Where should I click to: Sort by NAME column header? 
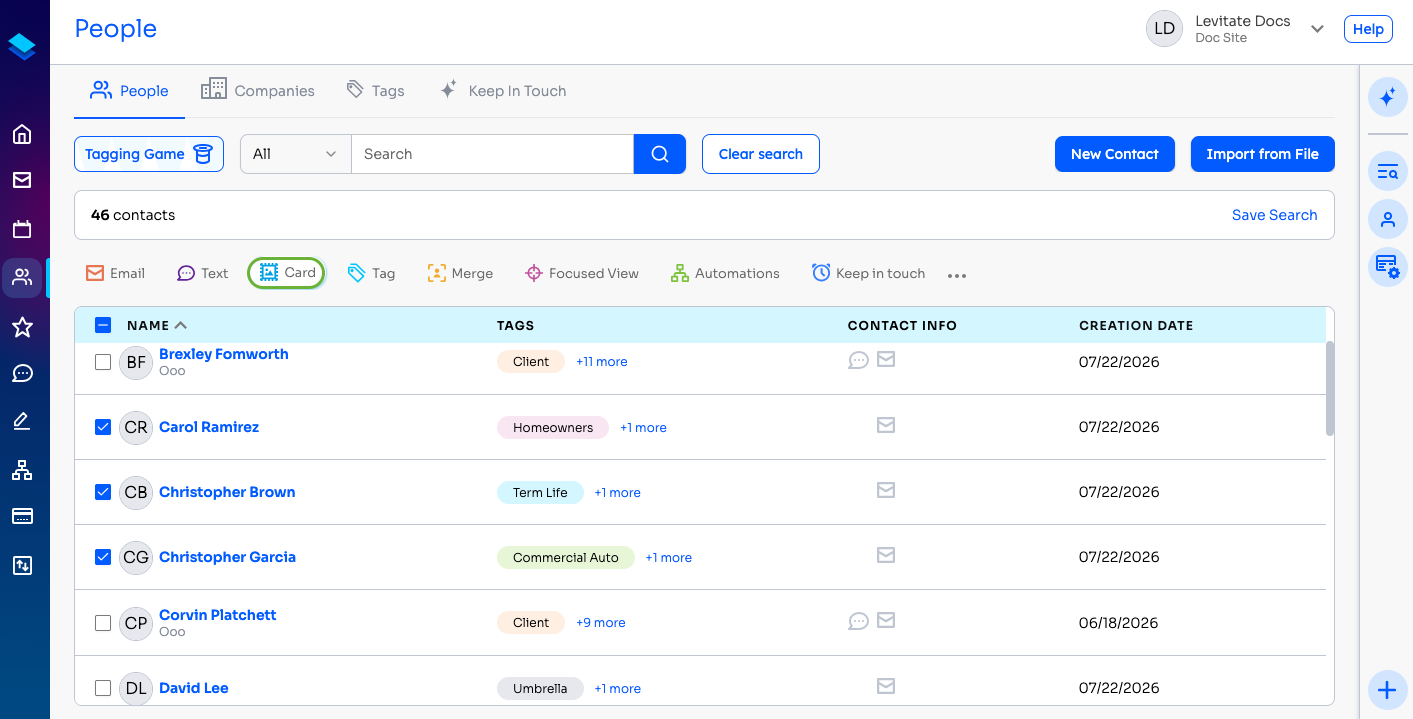157,325
